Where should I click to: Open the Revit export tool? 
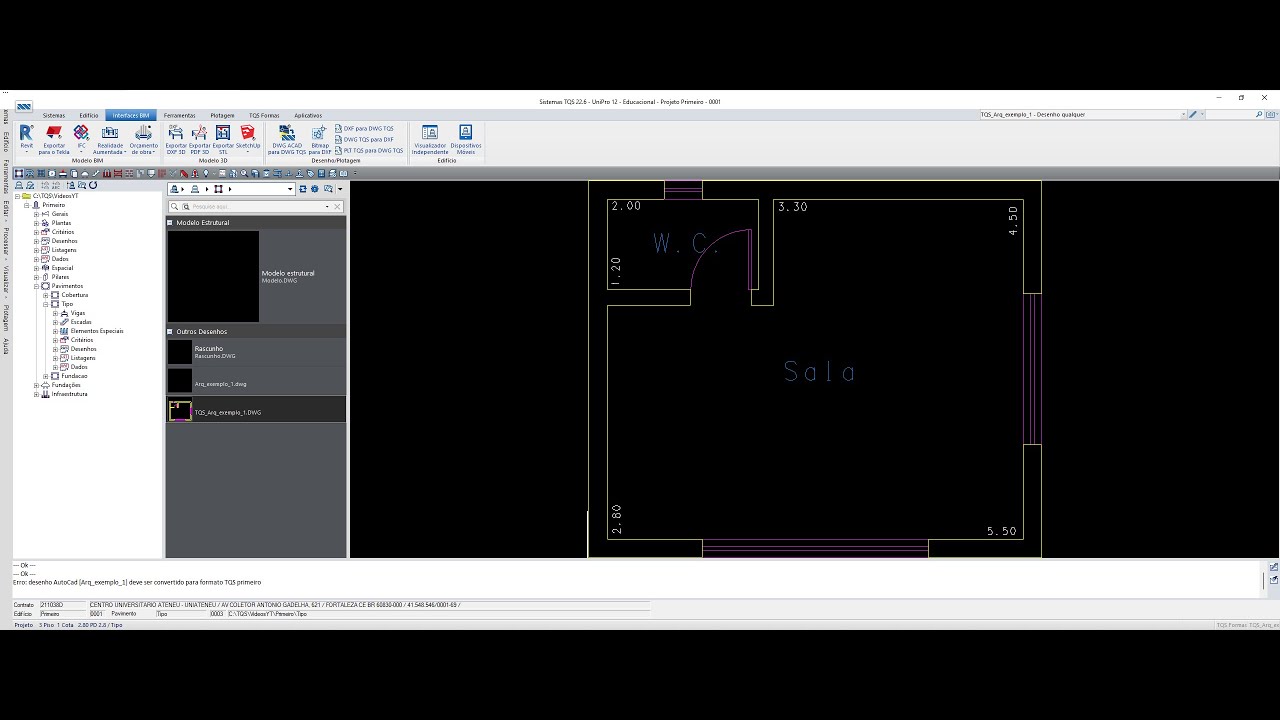27,138
